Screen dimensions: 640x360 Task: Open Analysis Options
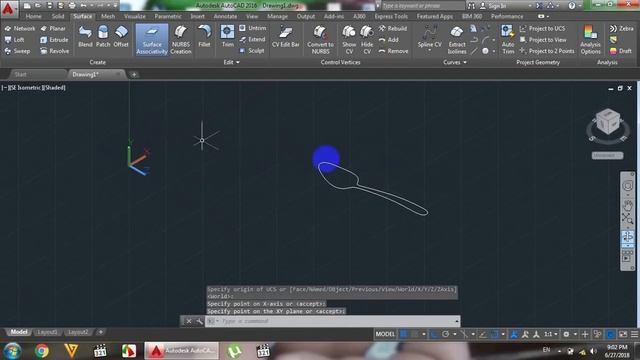point(590,40)
